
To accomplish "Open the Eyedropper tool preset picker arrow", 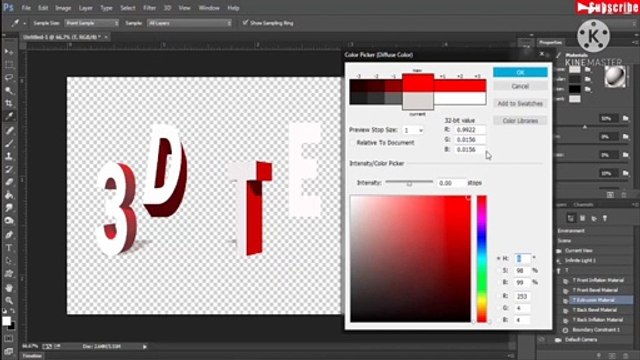I will (24, 24).
